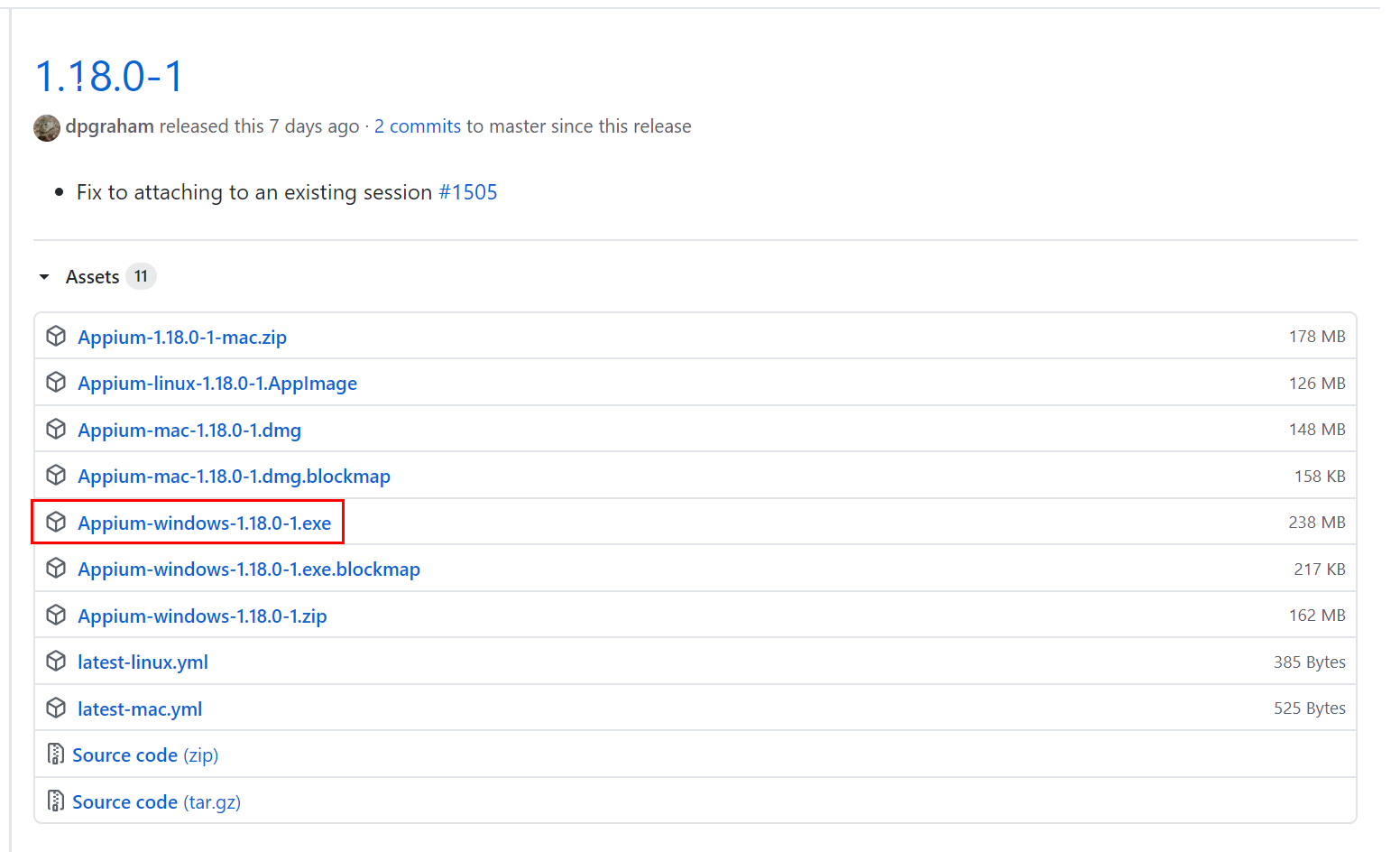Download Source code (tar.gz)
This screenshot has height=852, width=1400.
156,802
